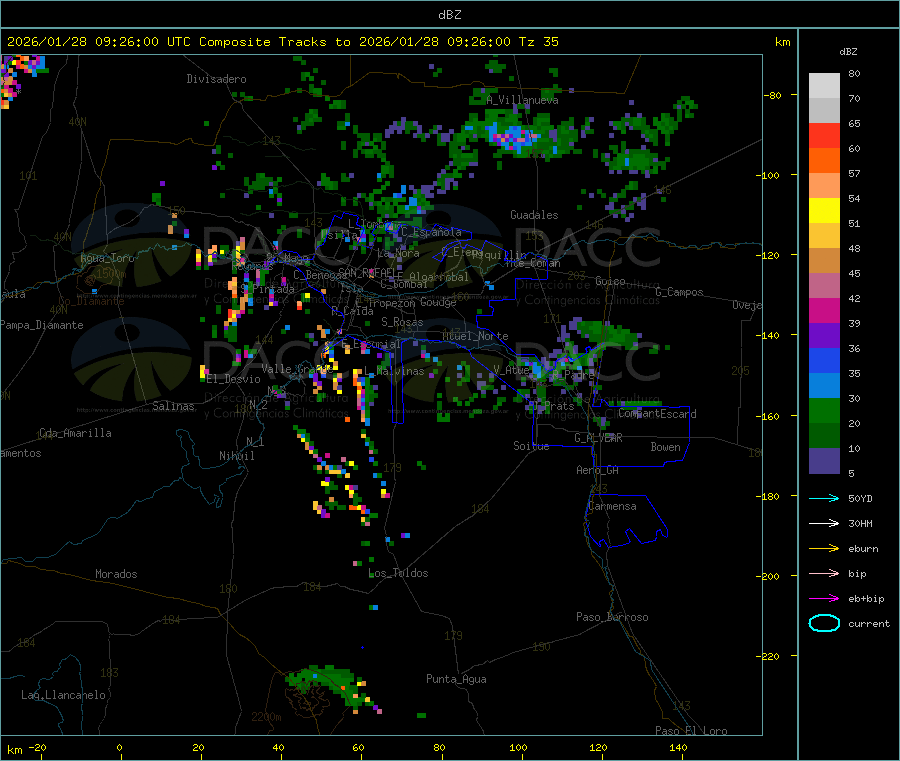This screenshot has width=900, height=761.
Task: Click the cyan 50YD arrow icon
Action: [x=824, y=498]
